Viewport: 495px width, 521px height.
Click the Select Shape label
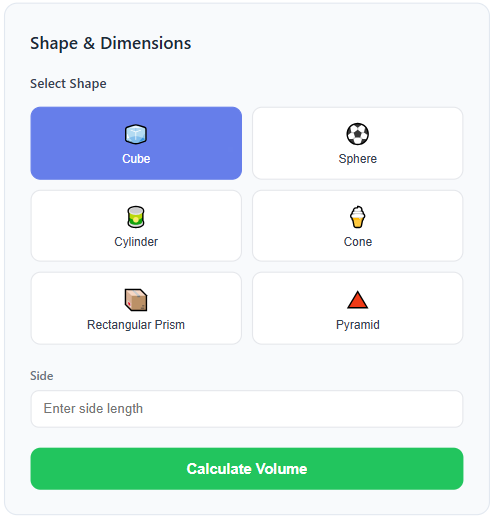[68, 84]
